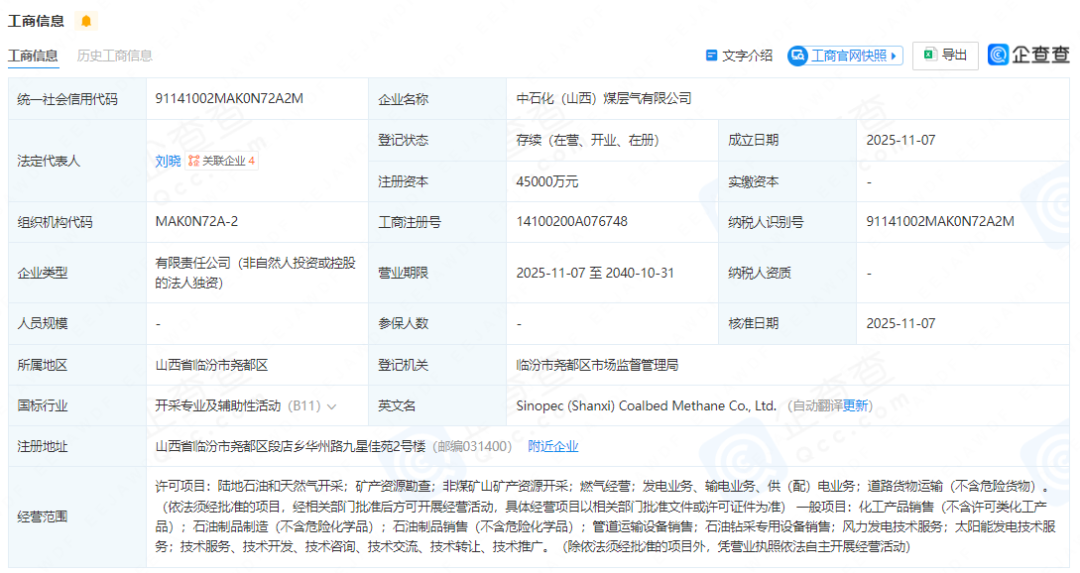Select region 山西省临汾市尧都区

click(x=211, y=365)
